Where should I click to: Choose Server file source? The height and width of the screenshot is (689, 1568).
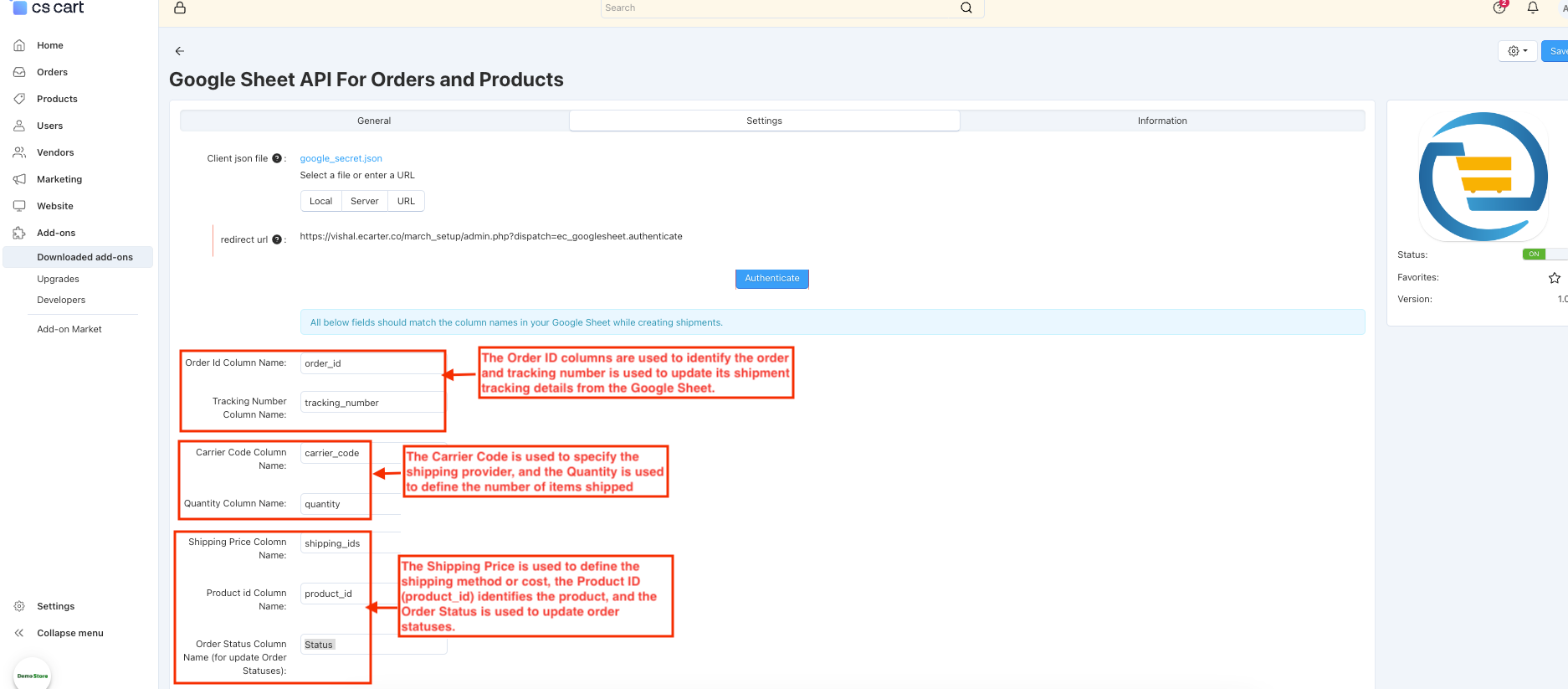click(x=364, y=201)
